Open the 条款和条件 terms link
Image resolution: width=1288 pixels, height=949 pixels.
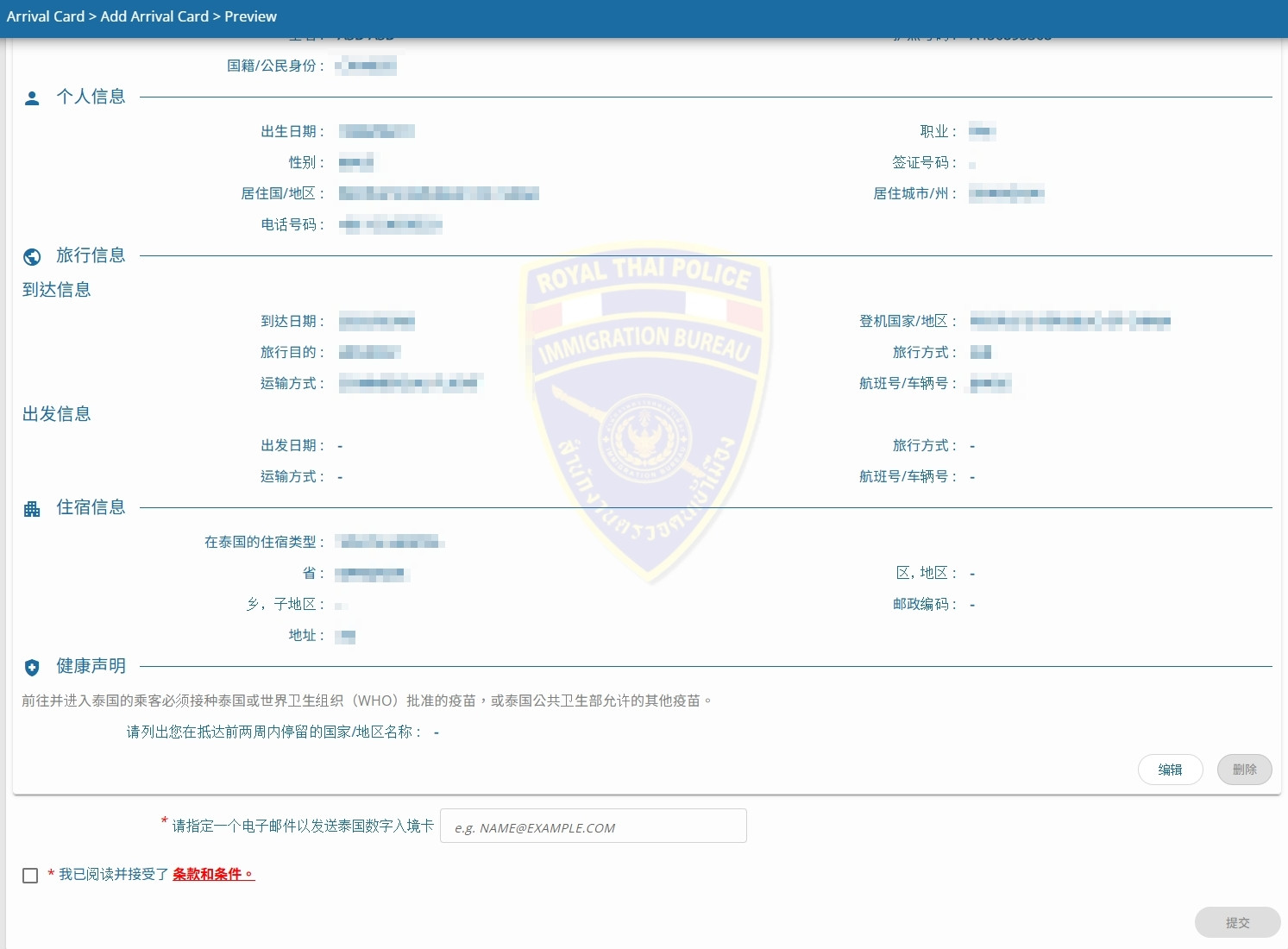(213, 874)
